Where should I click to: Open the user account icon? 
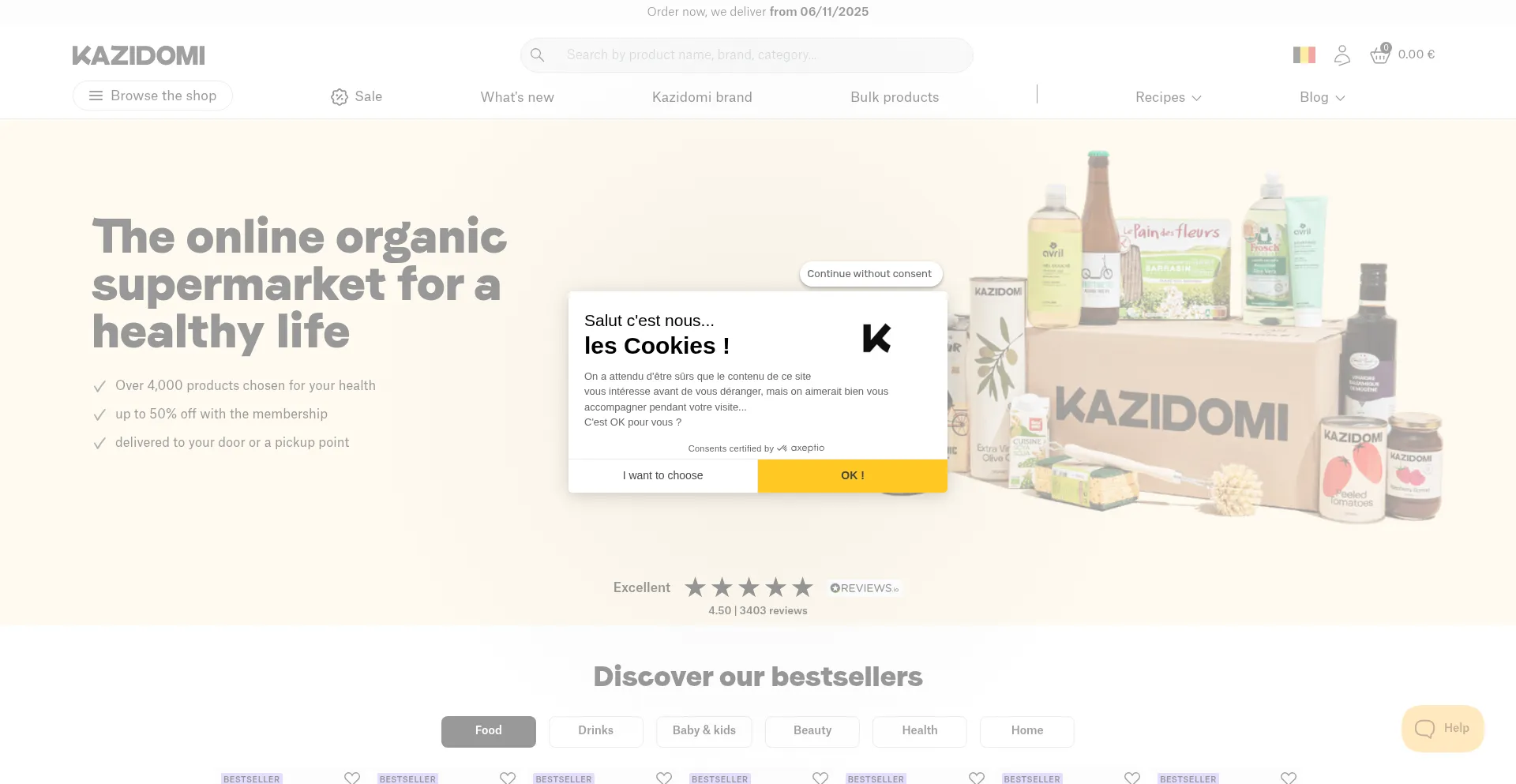pos(1342,55)
